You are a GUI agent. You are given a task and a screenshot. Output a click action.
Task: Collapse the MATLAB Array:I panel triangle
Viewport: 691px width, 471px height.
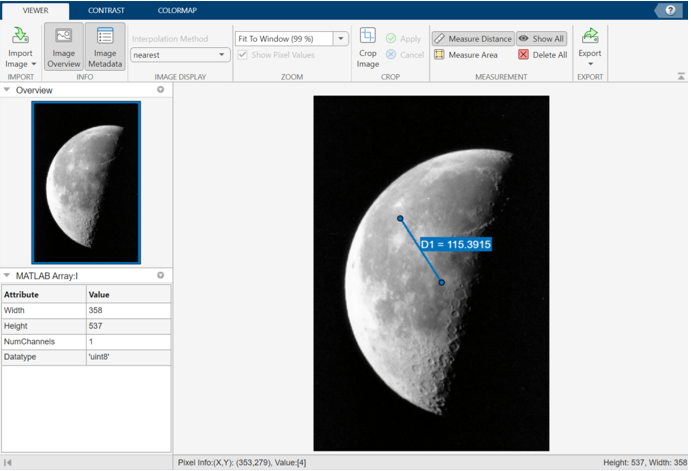tap(7, 275)
